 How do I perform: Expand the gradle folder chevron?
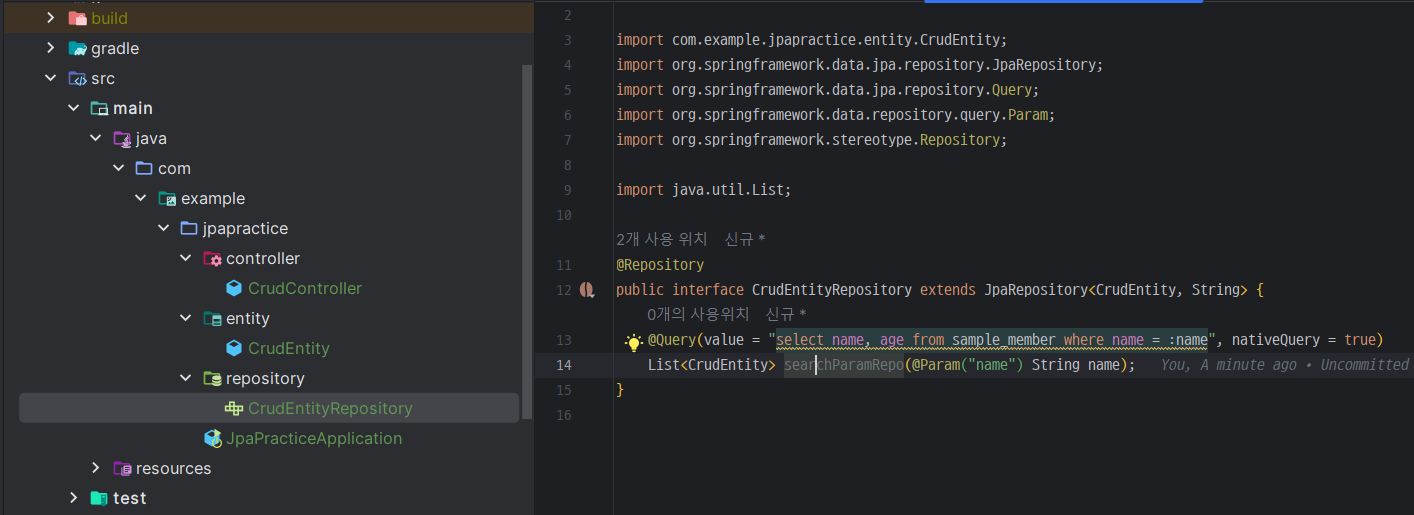51,48
